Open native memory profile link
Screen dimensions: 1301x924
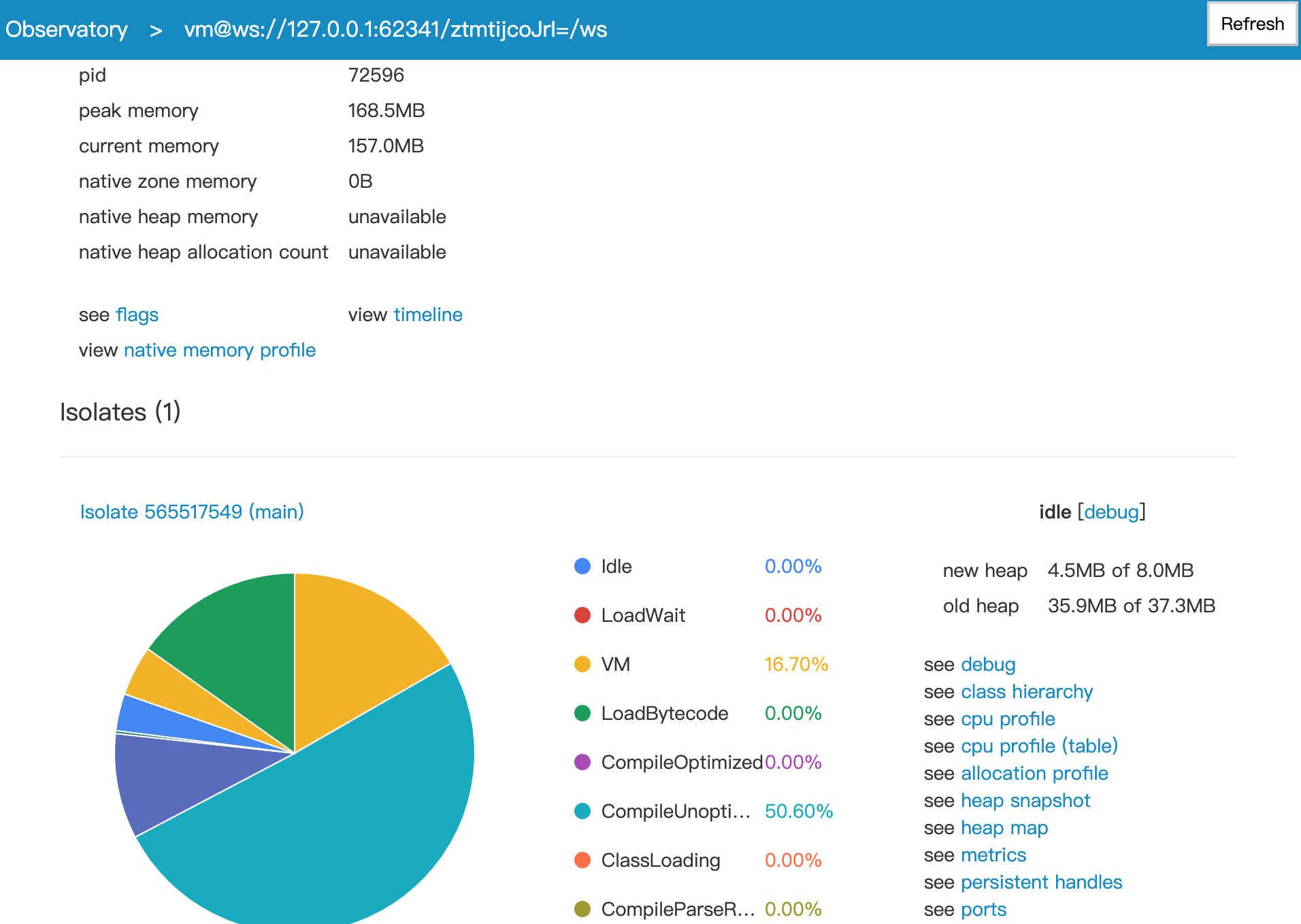coord(220,350)
